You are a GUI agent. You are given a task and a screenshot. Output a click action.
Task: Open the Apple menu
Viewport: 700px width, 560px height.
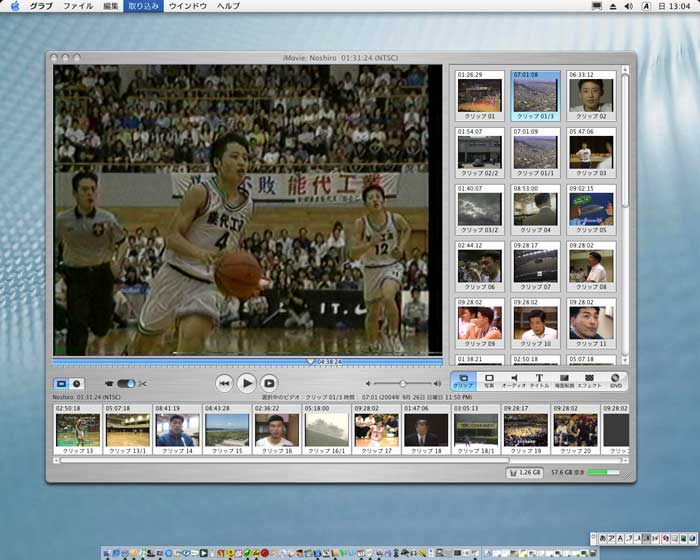point(15,6)
